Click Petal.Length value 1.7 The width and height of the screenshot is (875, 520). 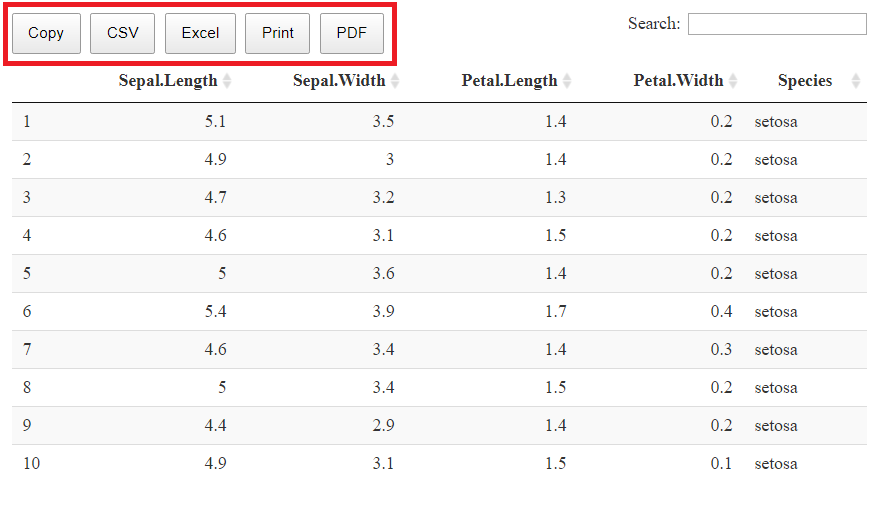point(555,311)
